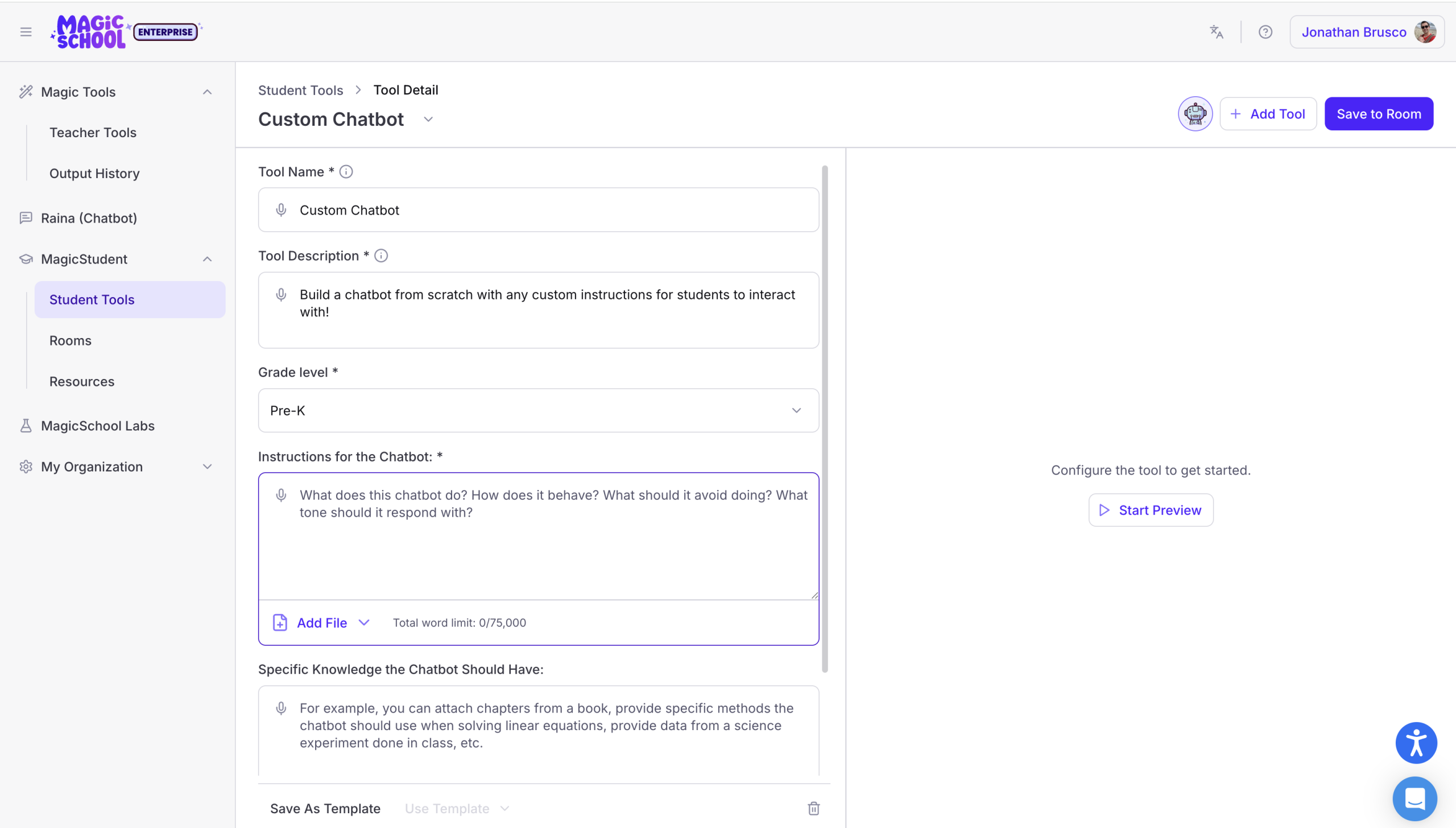Activate microphone in Instructions for the Chatbot field

click(281, 495)
